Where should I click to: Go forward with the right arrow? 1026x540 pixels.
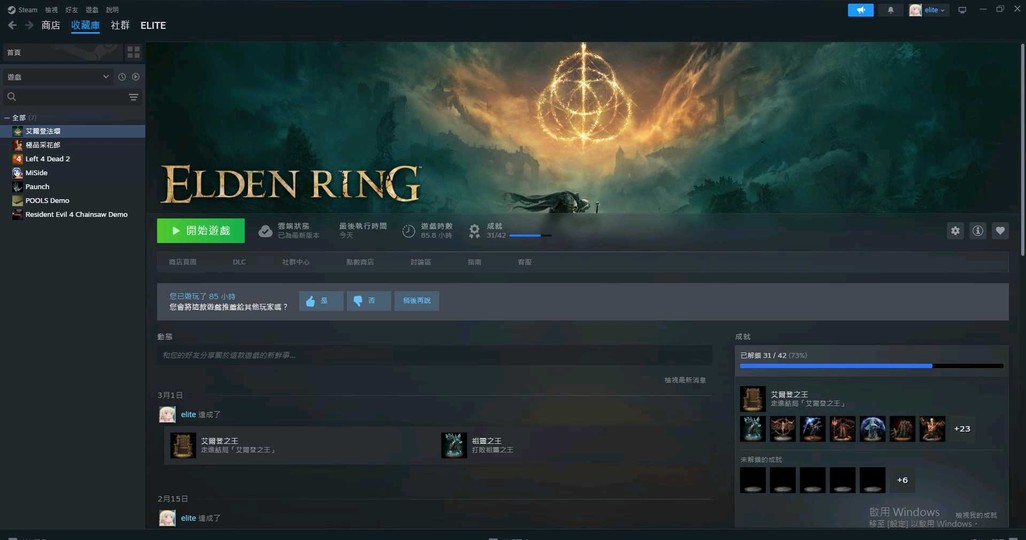tap(29, 25)
